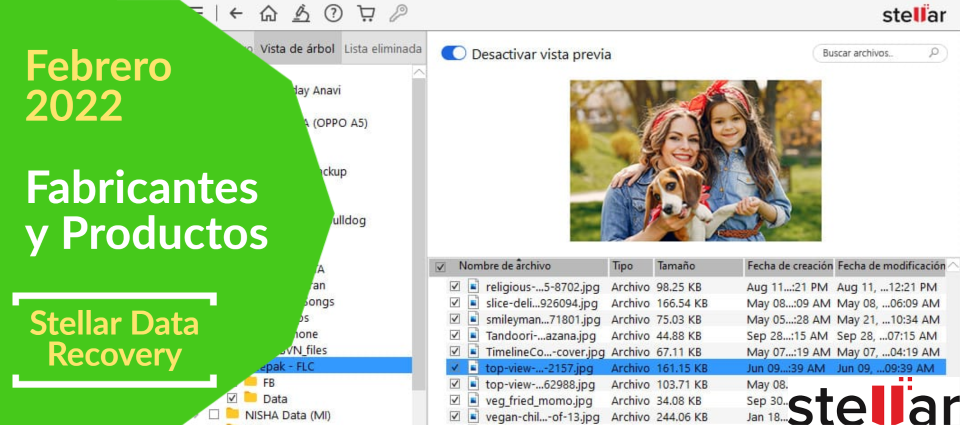Image resolution: width=960 pixels, height=425 pixels.
Task: Click file icon of veg_fried_momo.jpg
Action: pos(473,400)
